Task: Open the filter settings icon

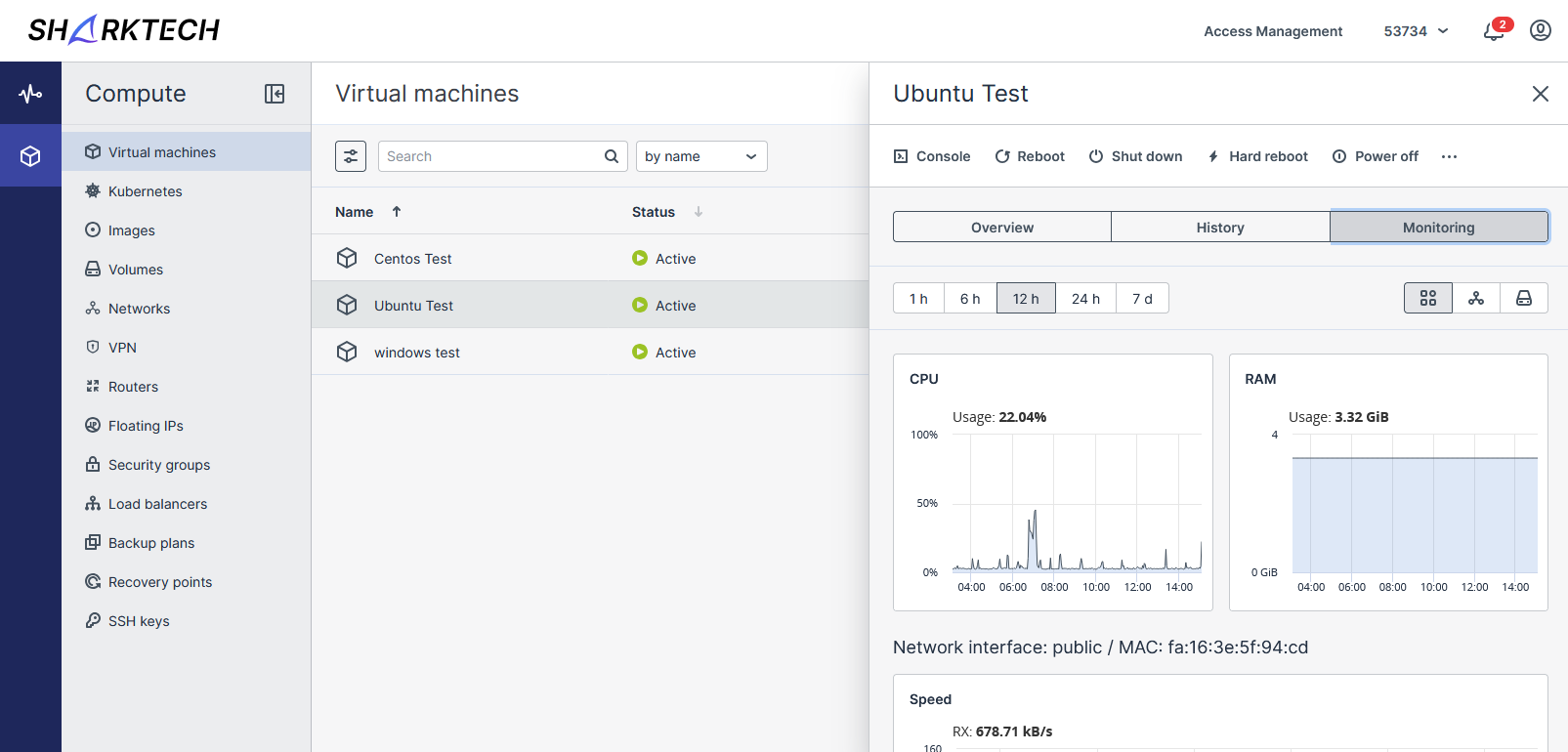Action: click(351, 156)
